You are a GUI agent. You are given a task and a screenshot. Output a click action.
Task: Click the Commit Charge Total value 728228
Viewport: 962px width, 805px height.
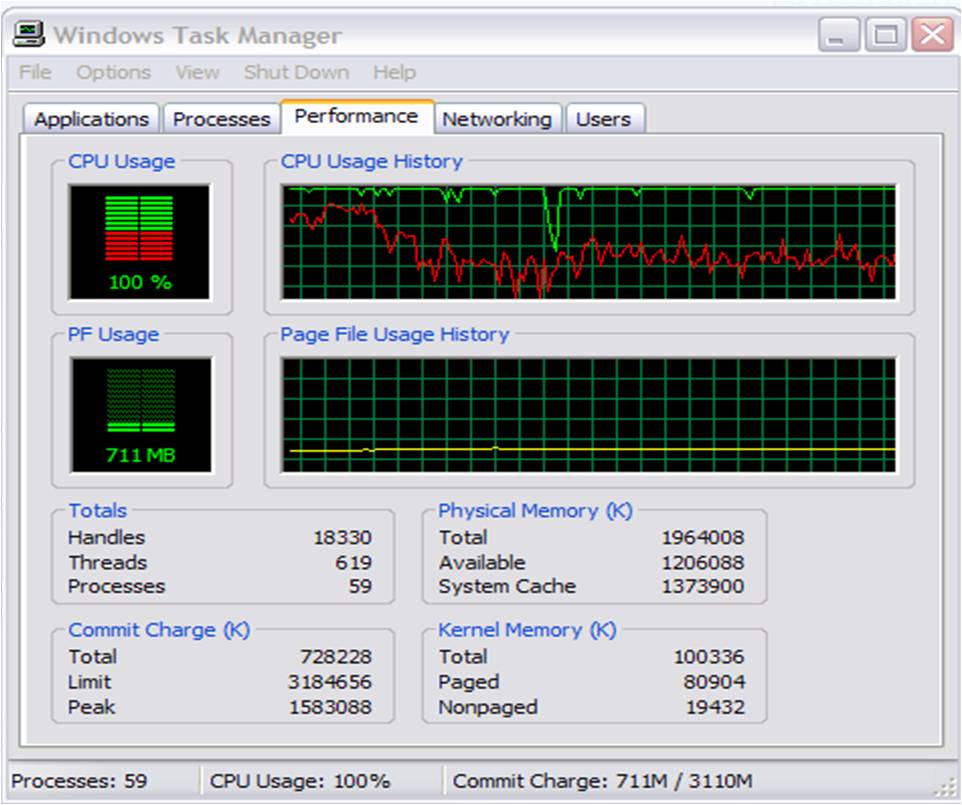[x=336, y=657]
